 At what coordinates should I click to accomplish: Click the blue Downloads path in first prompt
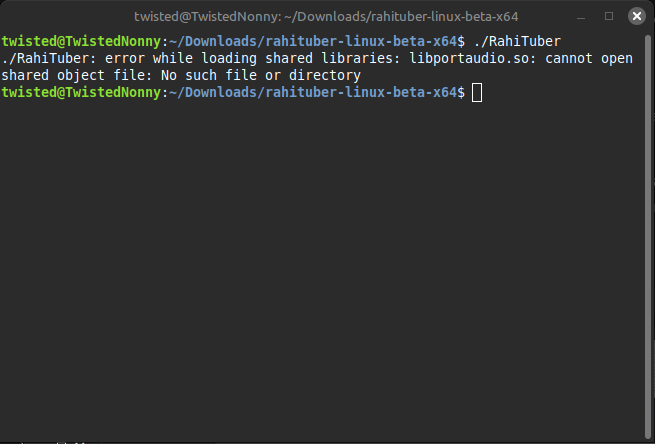click(313, 41)
